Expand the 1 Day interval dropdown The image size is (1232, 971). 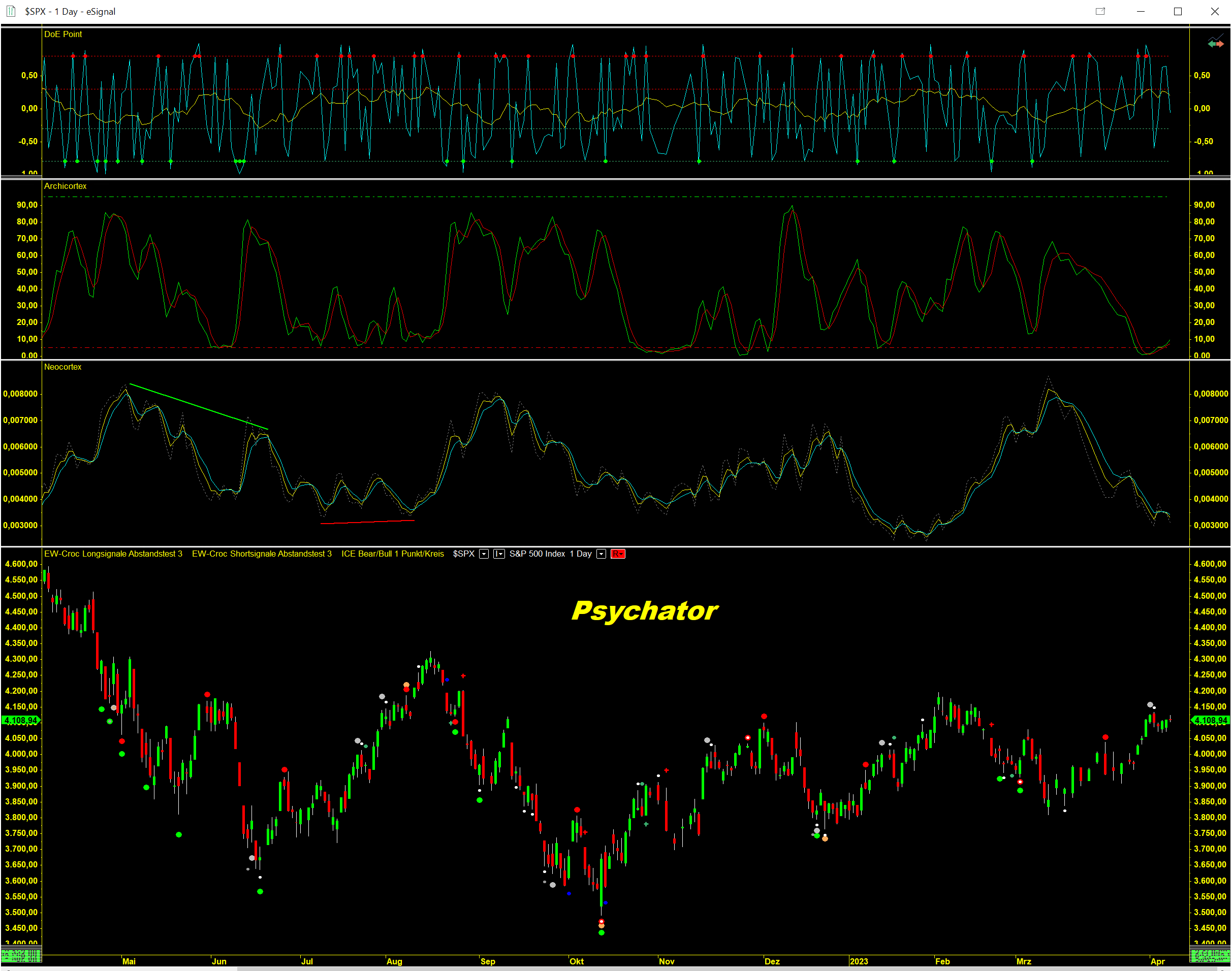(601, 554)
